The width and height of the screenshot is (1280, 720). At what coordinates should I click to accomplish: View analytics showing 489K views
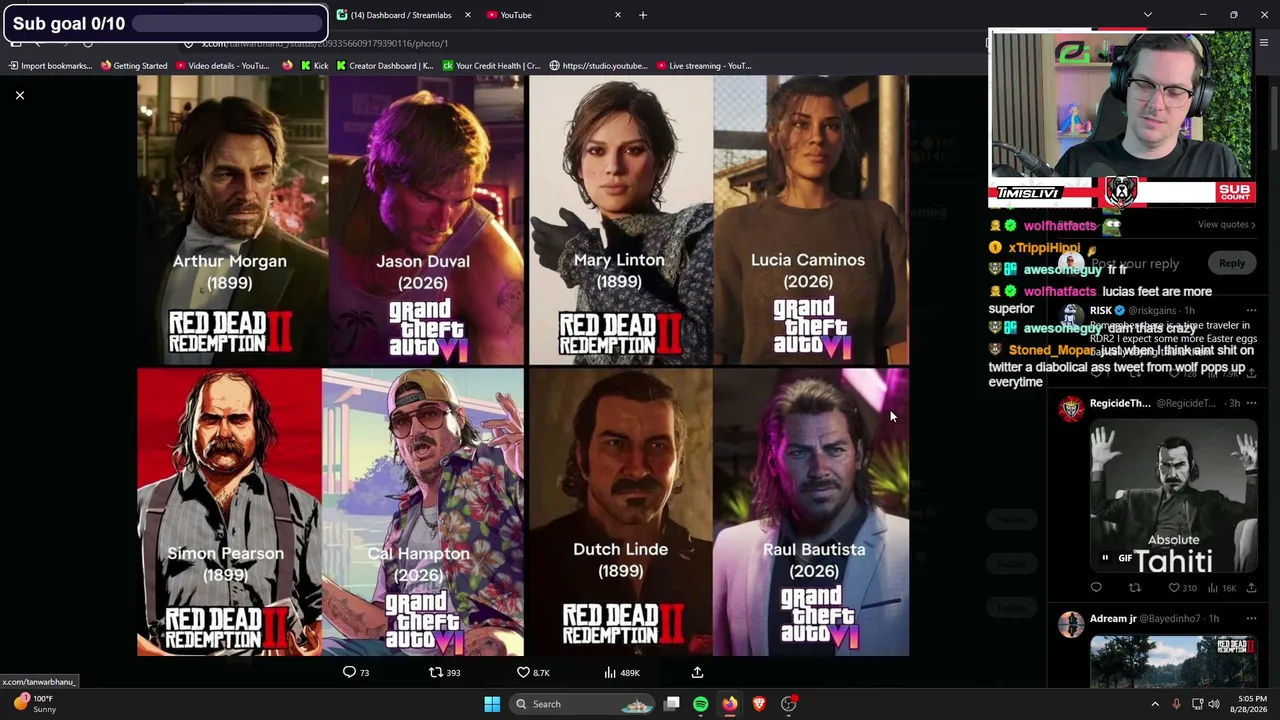(621, 673)
